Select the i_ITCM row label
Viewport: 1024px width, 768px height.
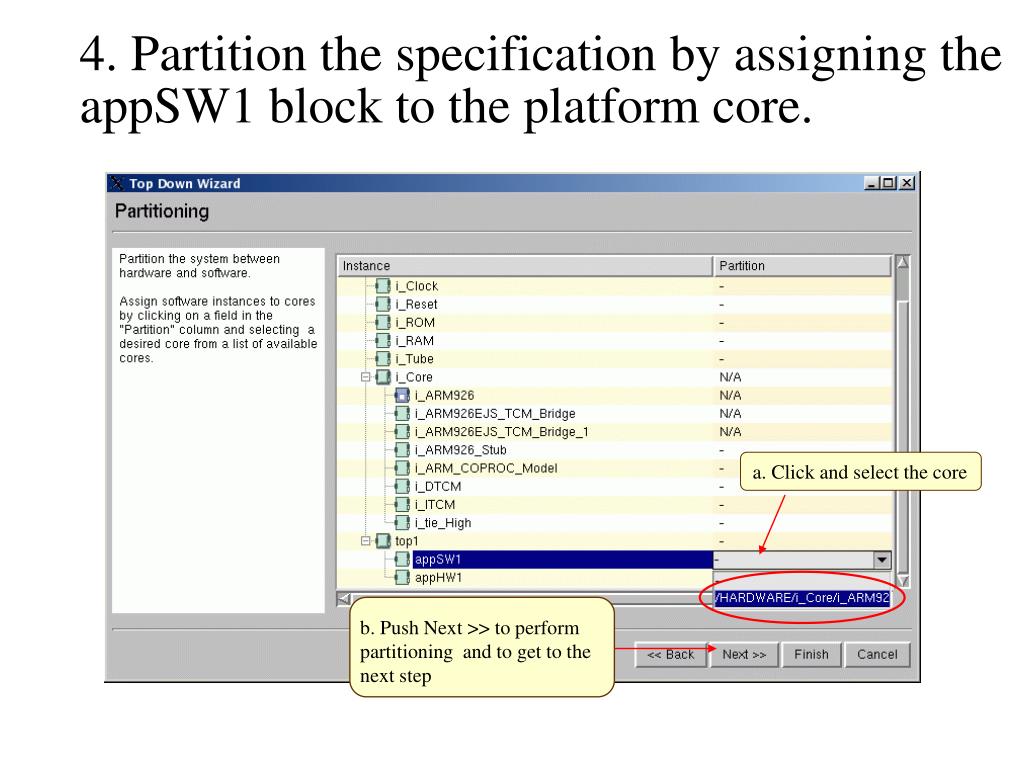[x=435, y=505]
